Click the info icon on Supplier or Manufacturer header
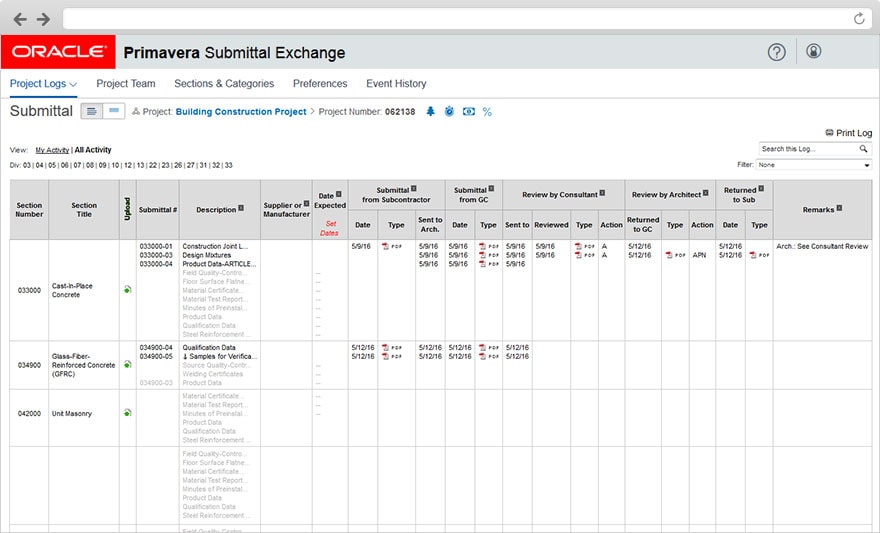Screen dimensions: 880x533 [306, 204]
